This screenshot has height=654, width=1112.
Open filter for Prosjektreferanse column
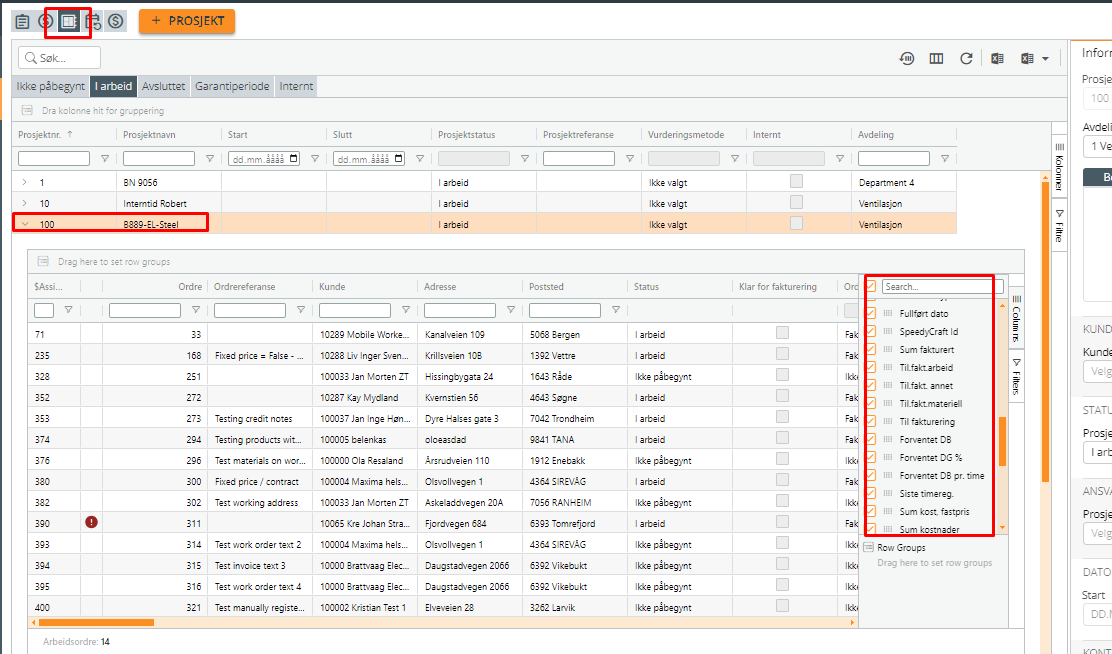630,159
